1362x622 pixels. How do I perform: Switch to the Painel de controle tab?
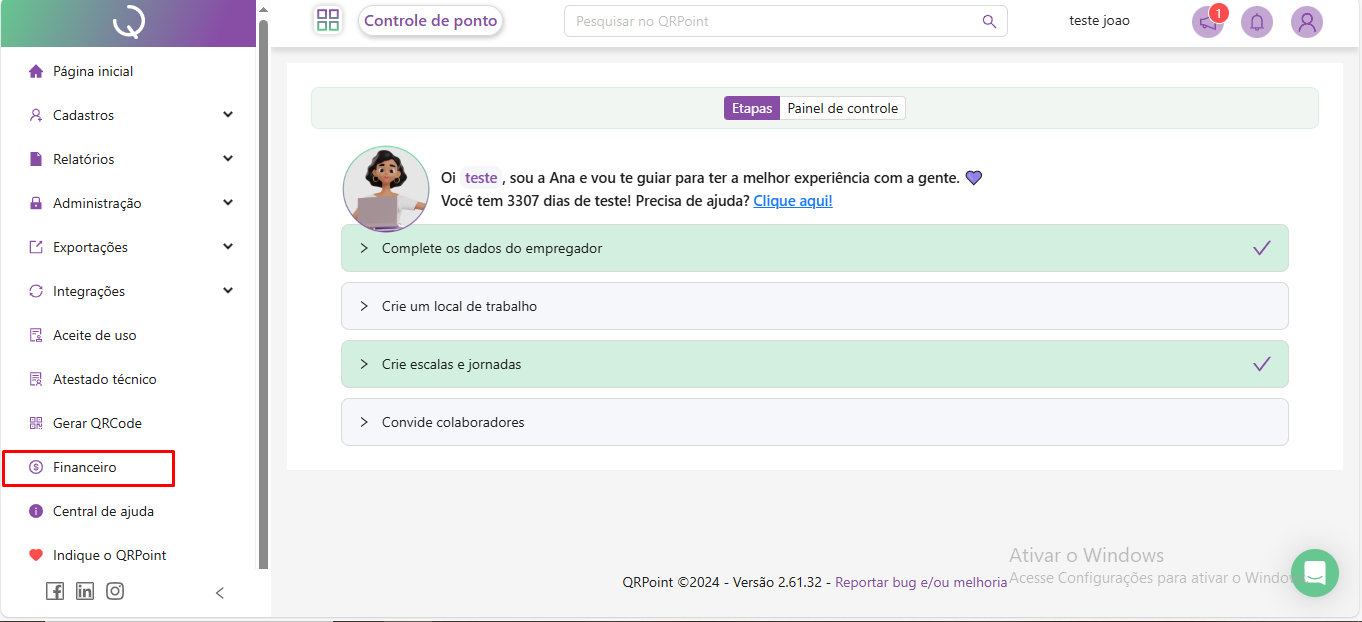point(842,108)
